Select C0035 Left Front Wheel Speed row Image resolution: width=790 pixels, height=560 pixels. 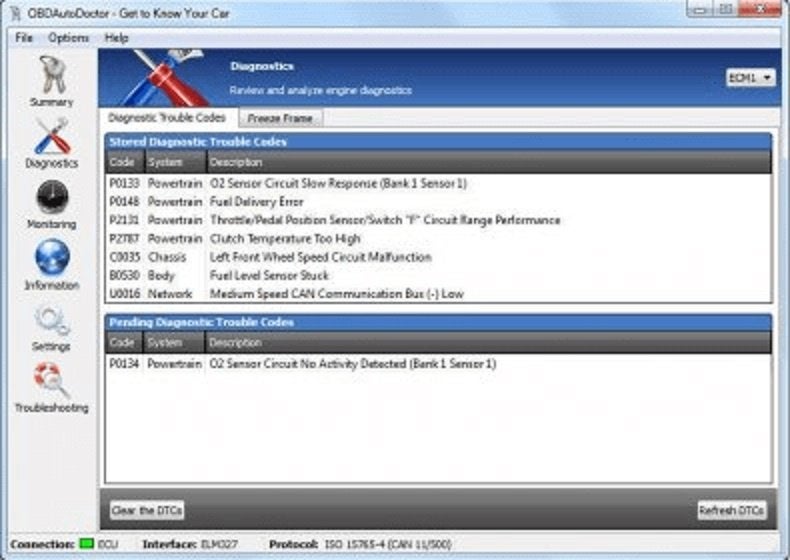(438, 257)
